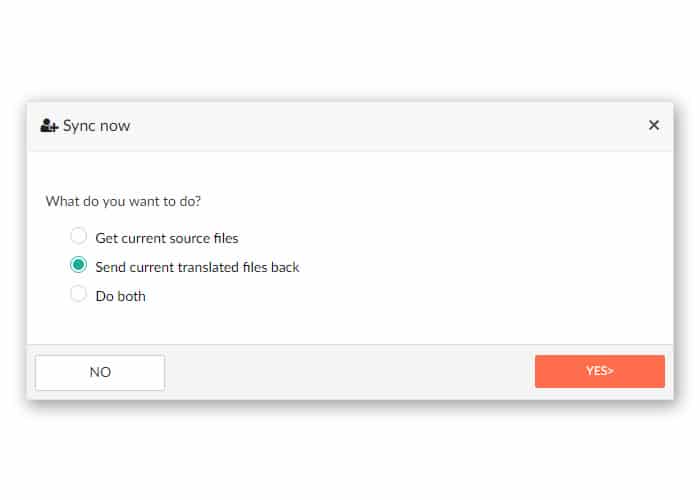Click empty footer area between NO and YES>
The height and width of the screenshot is (500, 700).
tap(350, 372)
